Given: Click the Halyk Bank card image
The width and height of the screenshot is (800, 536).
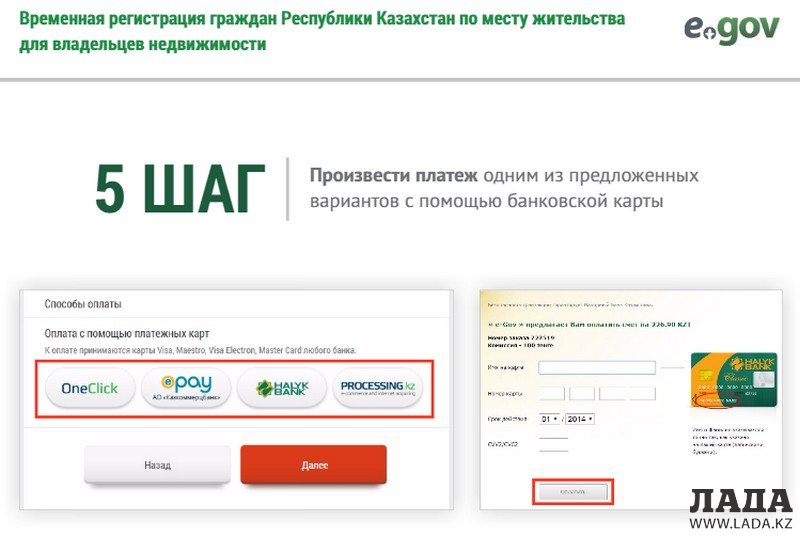Looking at the screenshot, I should tap(734, 379).
